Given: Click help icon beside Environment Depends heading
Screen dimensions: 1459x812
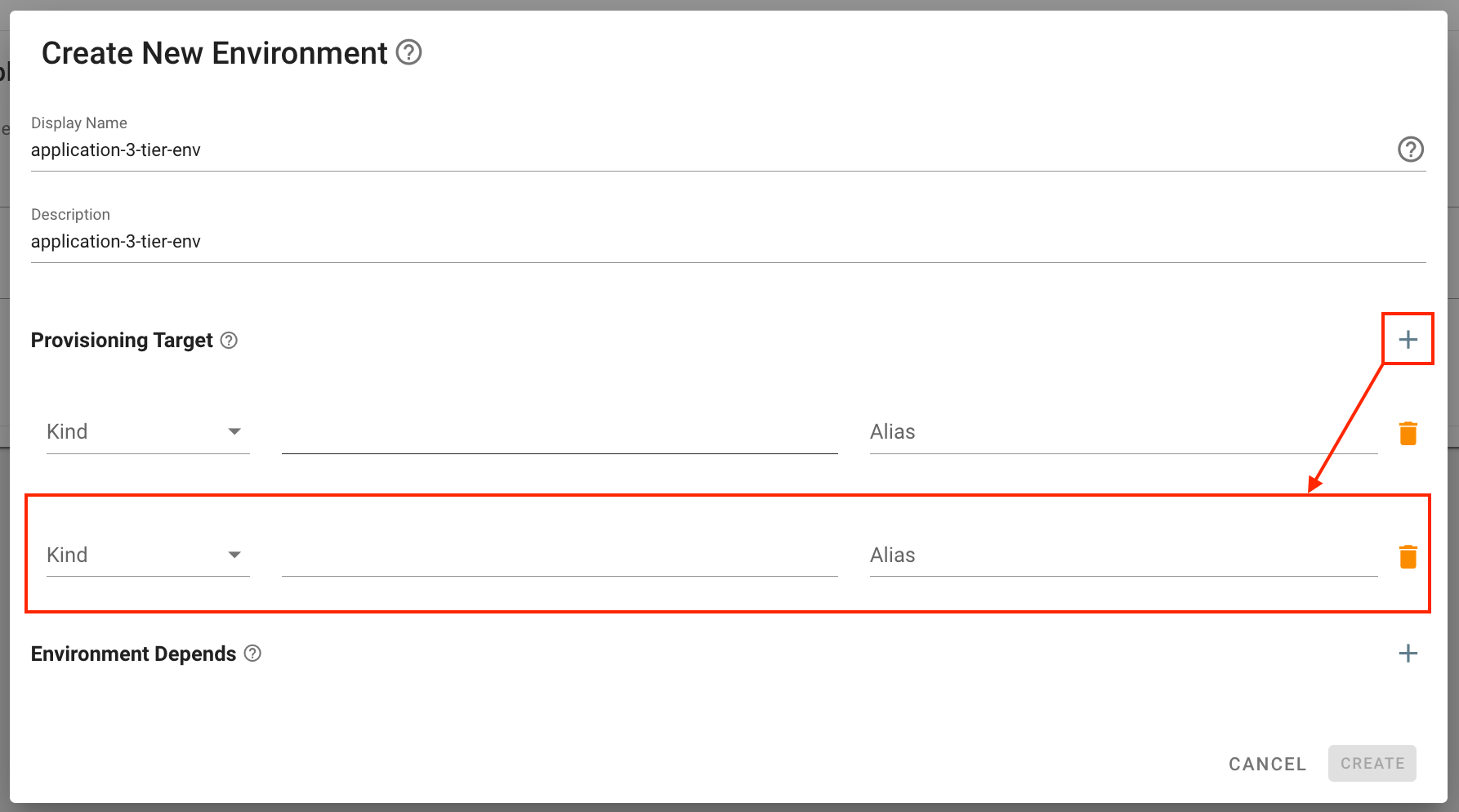Looking at the screenshot, I should pos(253,654).
